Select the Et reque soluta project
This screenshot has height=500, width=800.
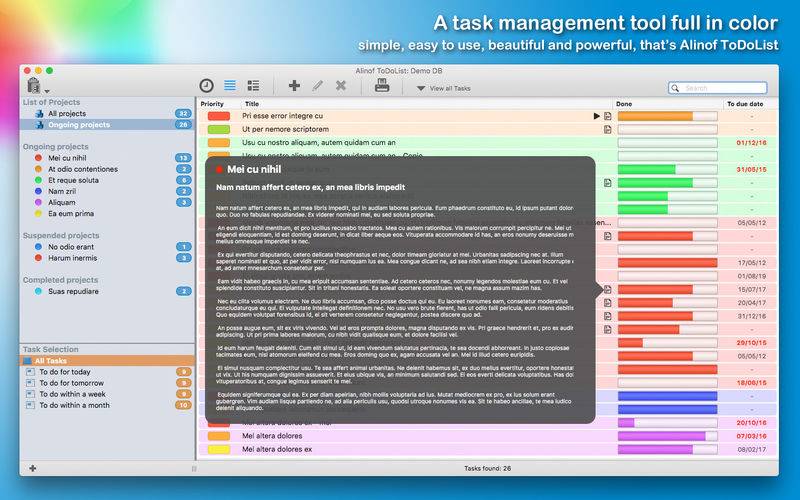(x=107, y=180)
